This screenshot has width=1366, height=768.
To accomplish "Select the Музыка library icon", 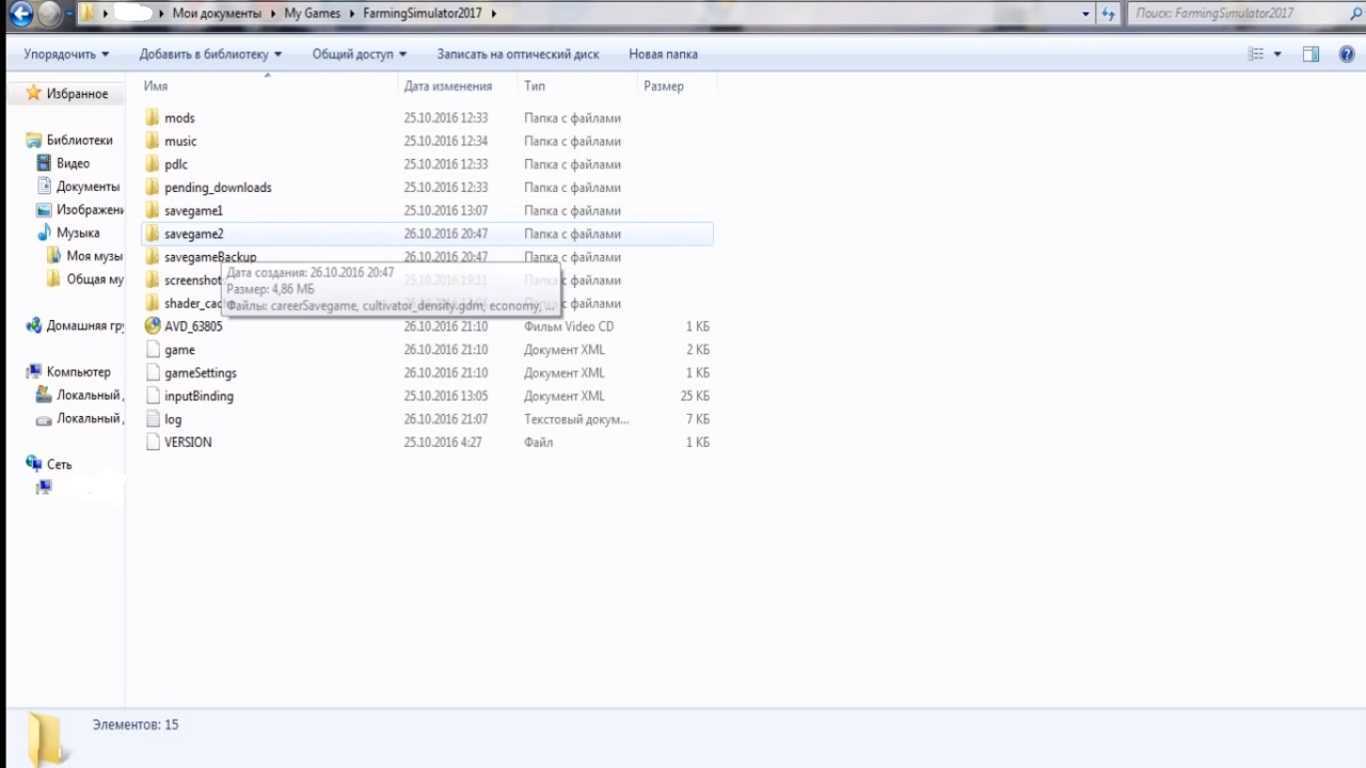I will point(43,233).
